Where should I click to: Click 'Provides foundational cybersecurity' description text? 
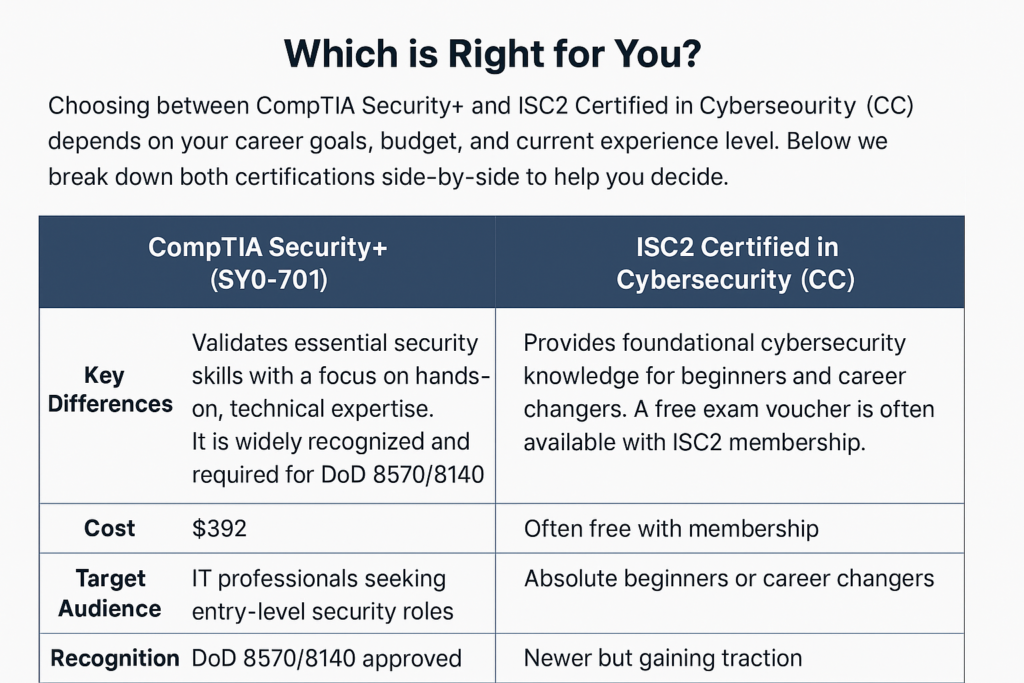tap(714, 343)
